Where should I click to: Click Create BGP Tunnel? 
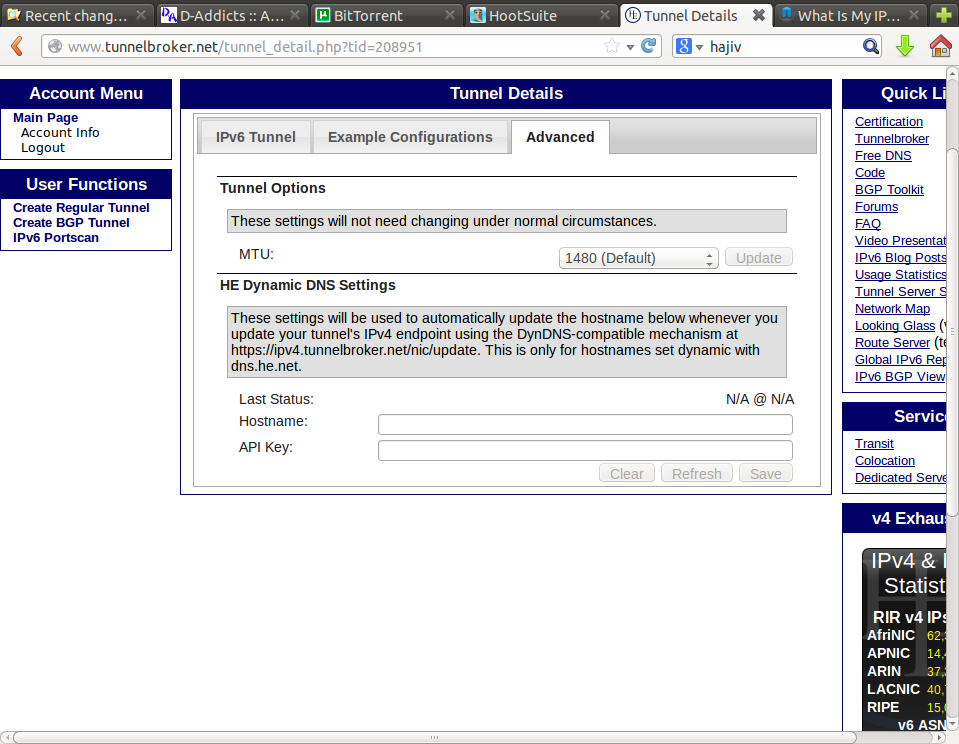click(71, 223)
